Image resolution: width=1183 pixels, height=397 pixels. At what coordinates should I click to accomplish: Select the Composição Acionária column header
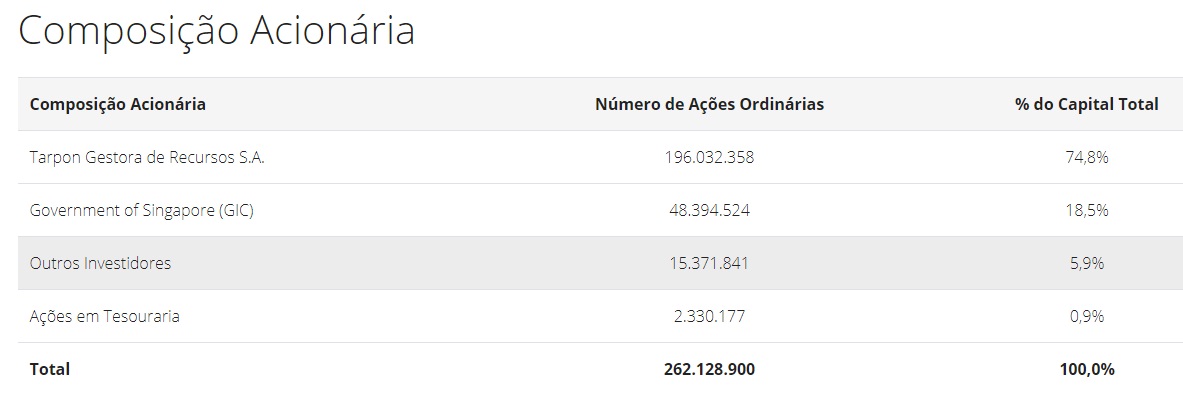pos(118,104)
